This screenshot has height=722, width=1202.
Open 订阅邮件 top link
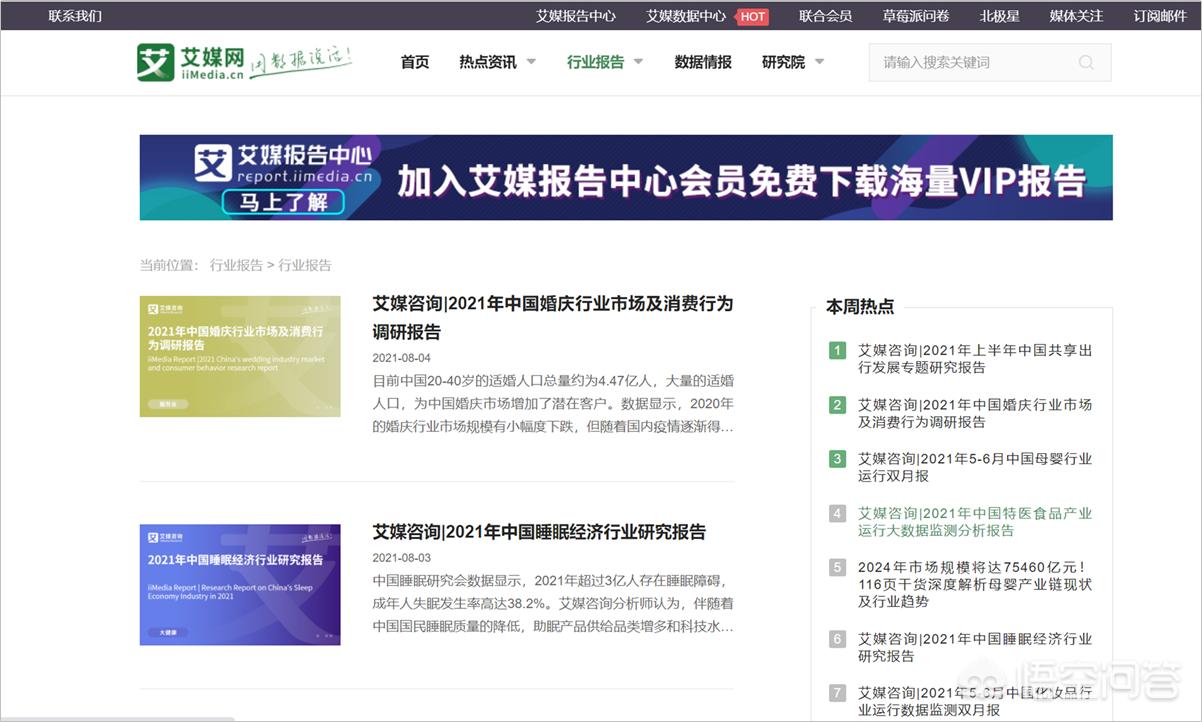1160,16
